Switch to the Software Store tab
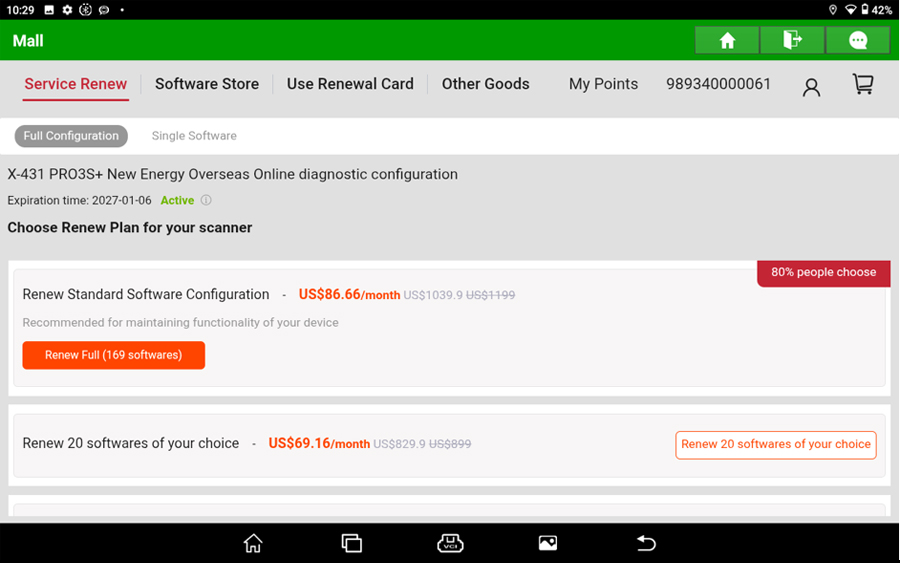The width and height of the screenshot is (900, 563). (207, 84)
